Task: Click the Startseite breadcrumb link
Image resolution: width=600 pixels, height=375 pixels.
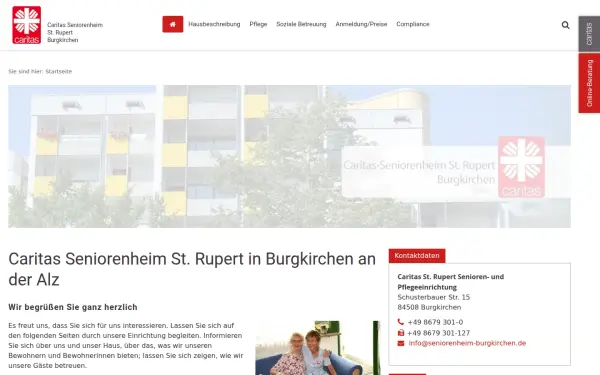Action: pos(59,72)
